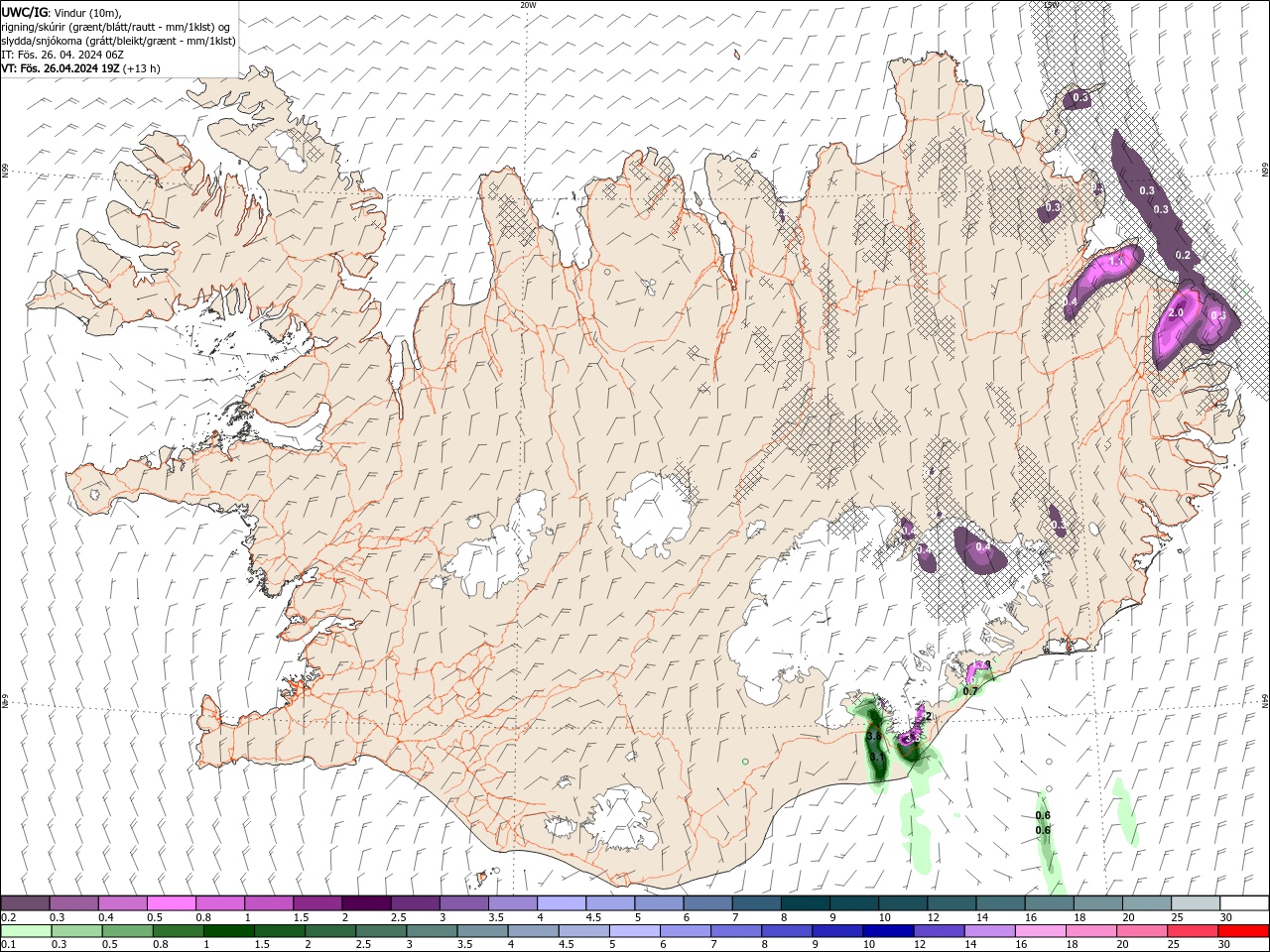
Task: Click the 'rigning/skúrir' legend description line
Action: [x=116, y=27]
